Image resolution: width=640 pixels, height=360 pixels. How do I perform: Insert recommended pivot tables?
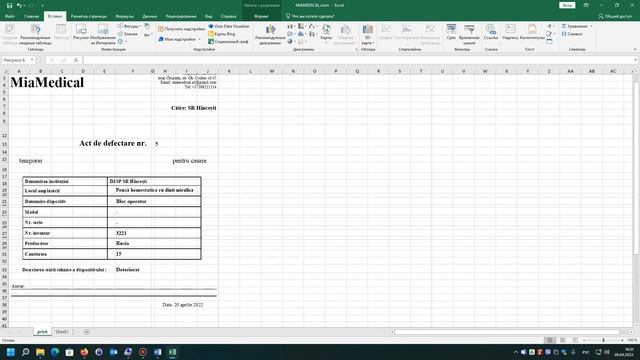[x=36, y=34]
